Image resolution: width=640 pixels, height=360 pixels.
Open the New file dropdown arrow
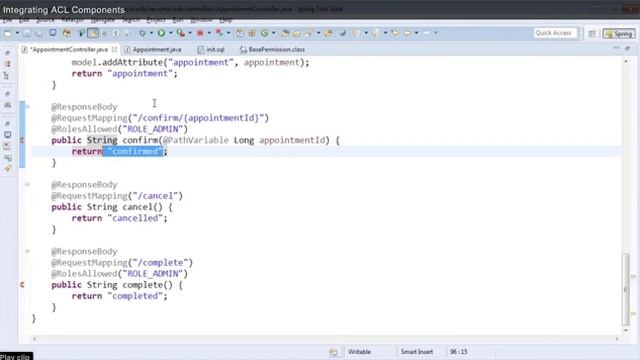[17, 33]
